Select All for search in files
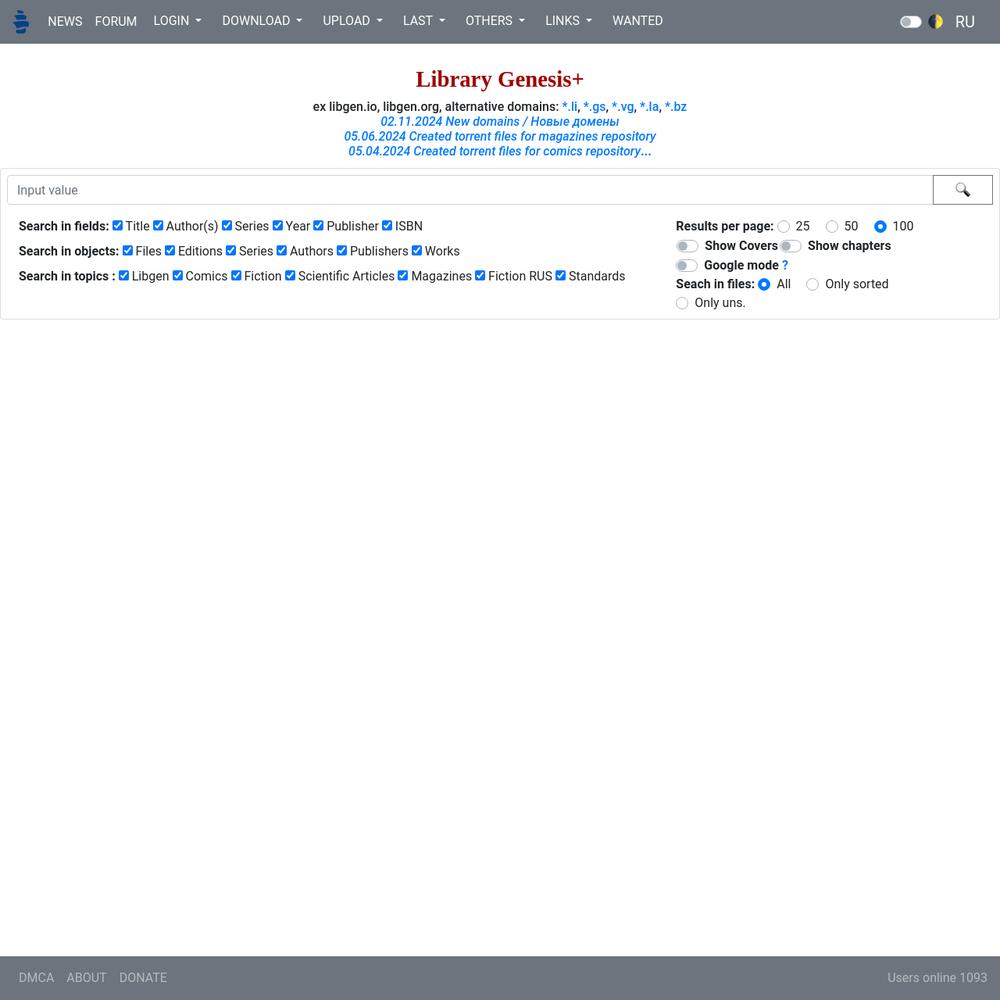This screenshot has height=1000, width=1000. (x=764, y=284)
